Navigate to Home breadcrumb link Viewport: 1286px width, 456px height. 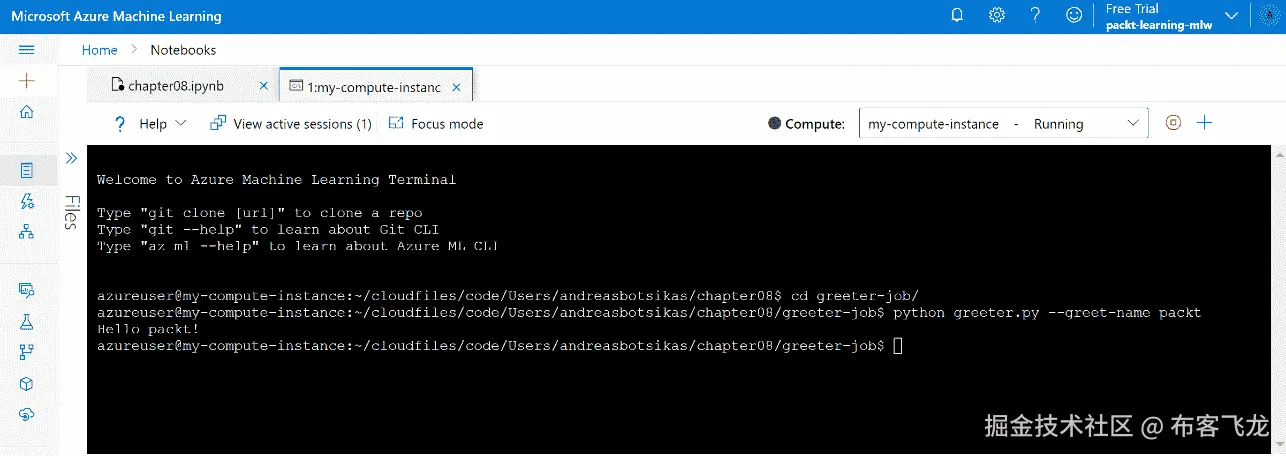point(99,50)
